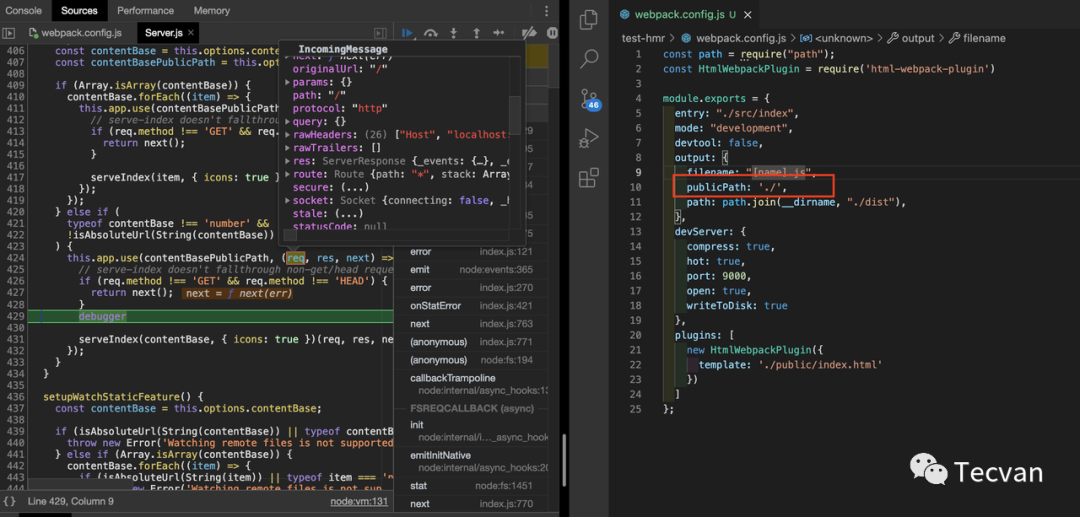
Task: Click the wrench icon before output breadcrumb
Action: [x=893, y=39]
